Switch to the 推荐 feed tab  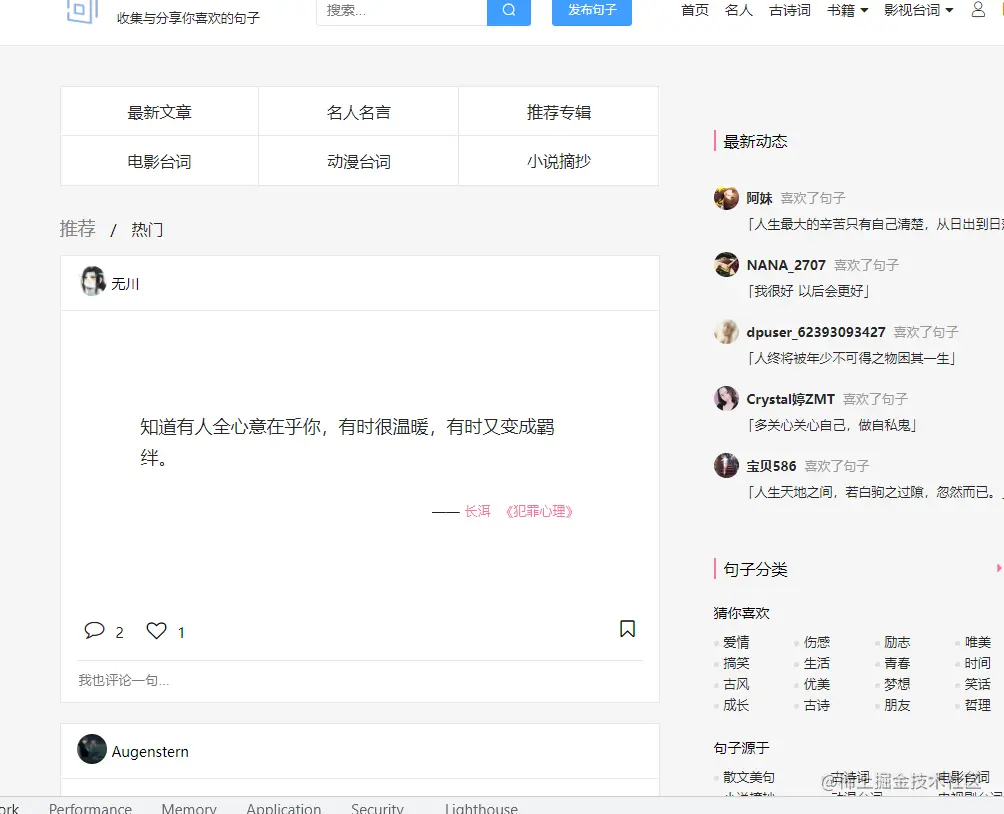(77, 229)
